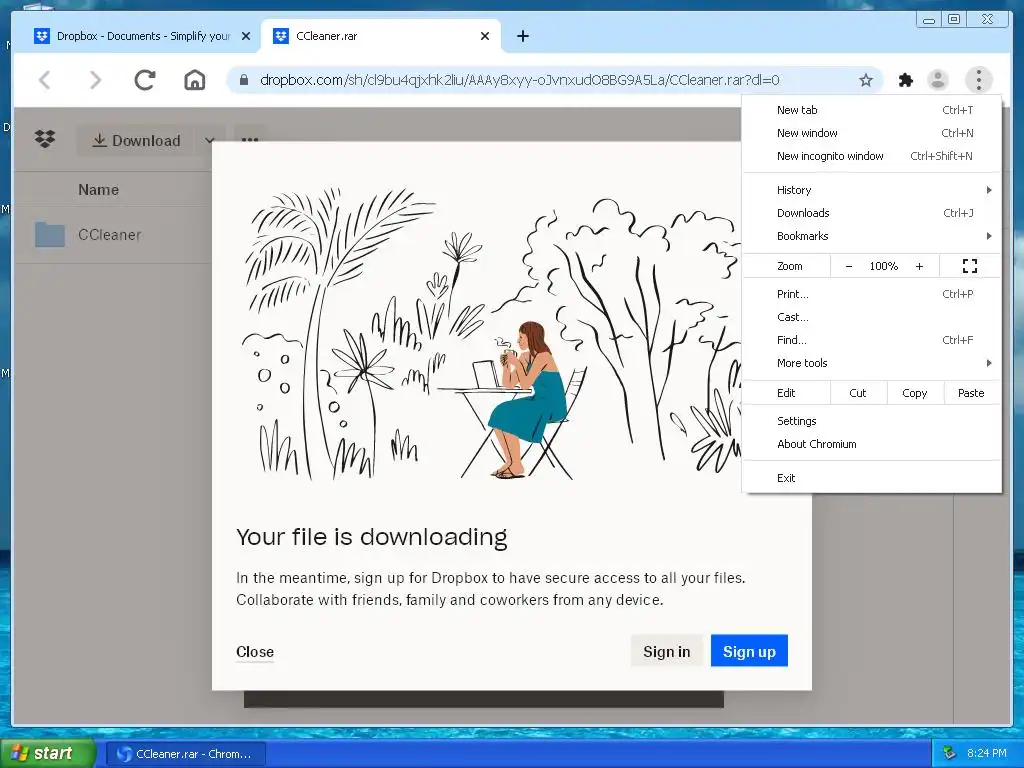Select Find from the menu
The height and width of the screenshot is (768, 1024).
click(872, 340)
